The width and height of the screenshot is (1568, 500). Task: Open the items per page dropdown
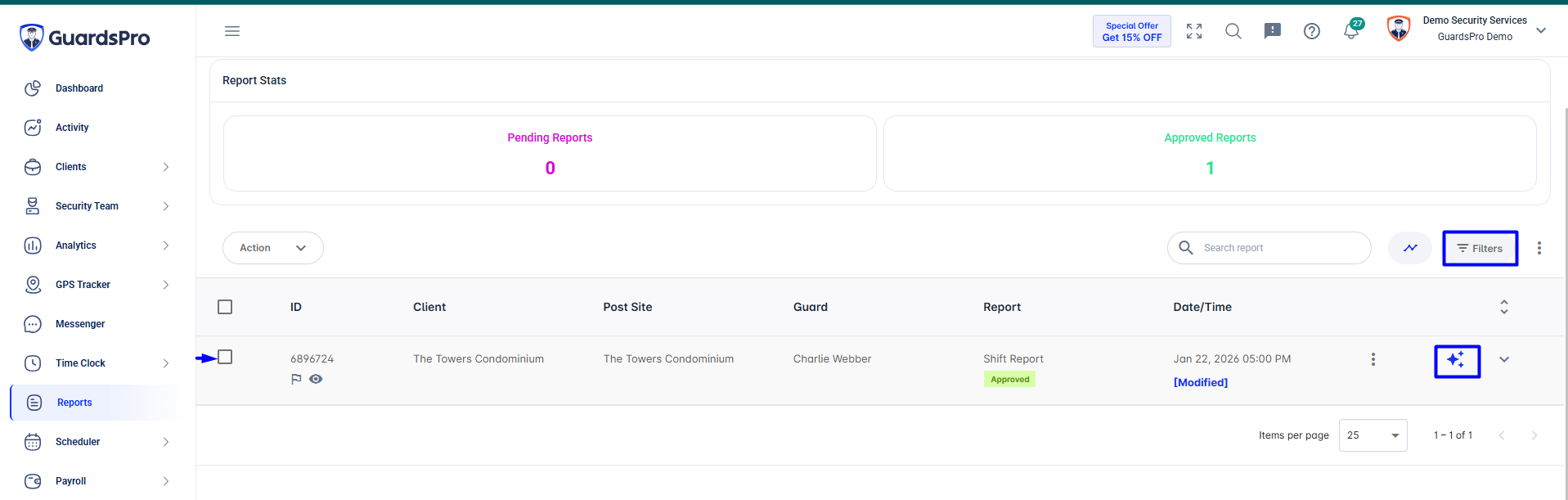1373,435
